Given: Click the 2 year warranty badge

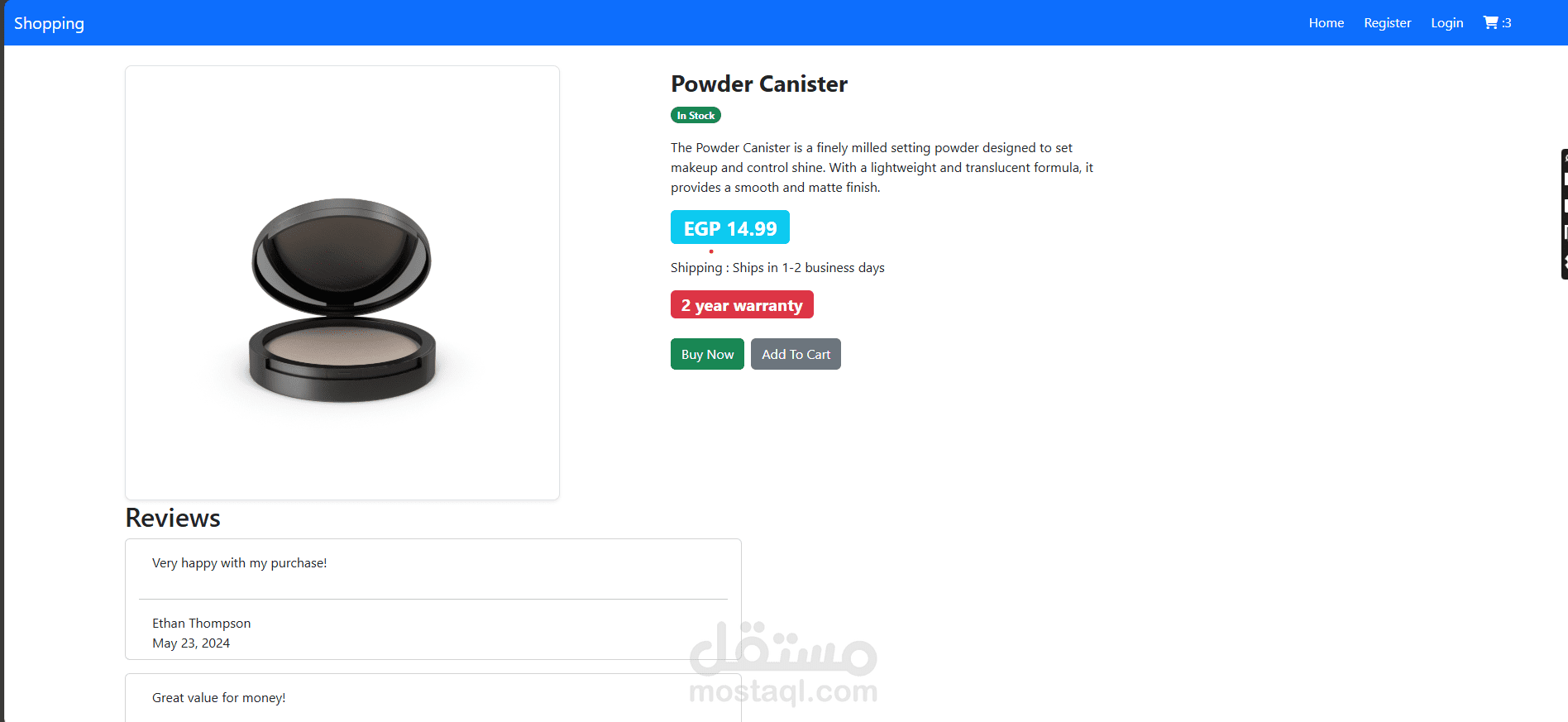Looking at the screenshot, I should (x=742, y=304).
